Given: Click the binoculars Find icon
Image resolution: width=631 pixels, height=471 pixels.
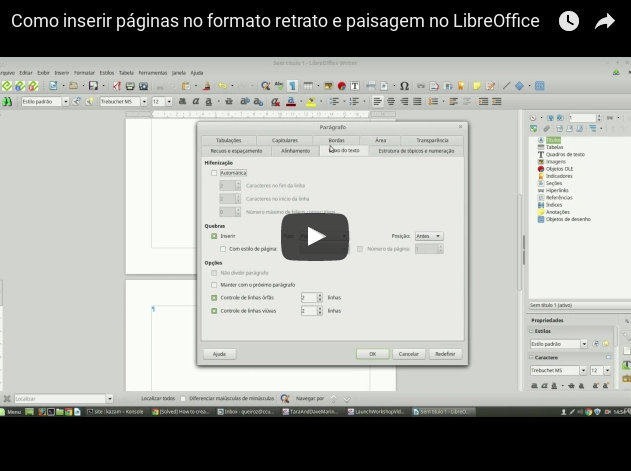Looking at the screenshot, I should [x=7, y=101].
